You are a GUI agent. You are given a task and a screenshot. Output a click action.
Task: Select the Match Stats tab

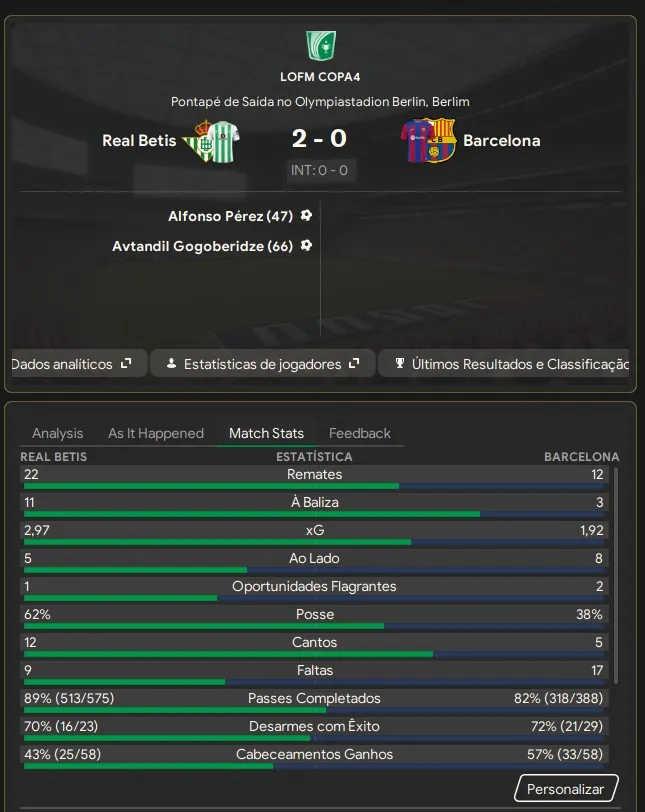pyautogui.click(x=266, y=433)
